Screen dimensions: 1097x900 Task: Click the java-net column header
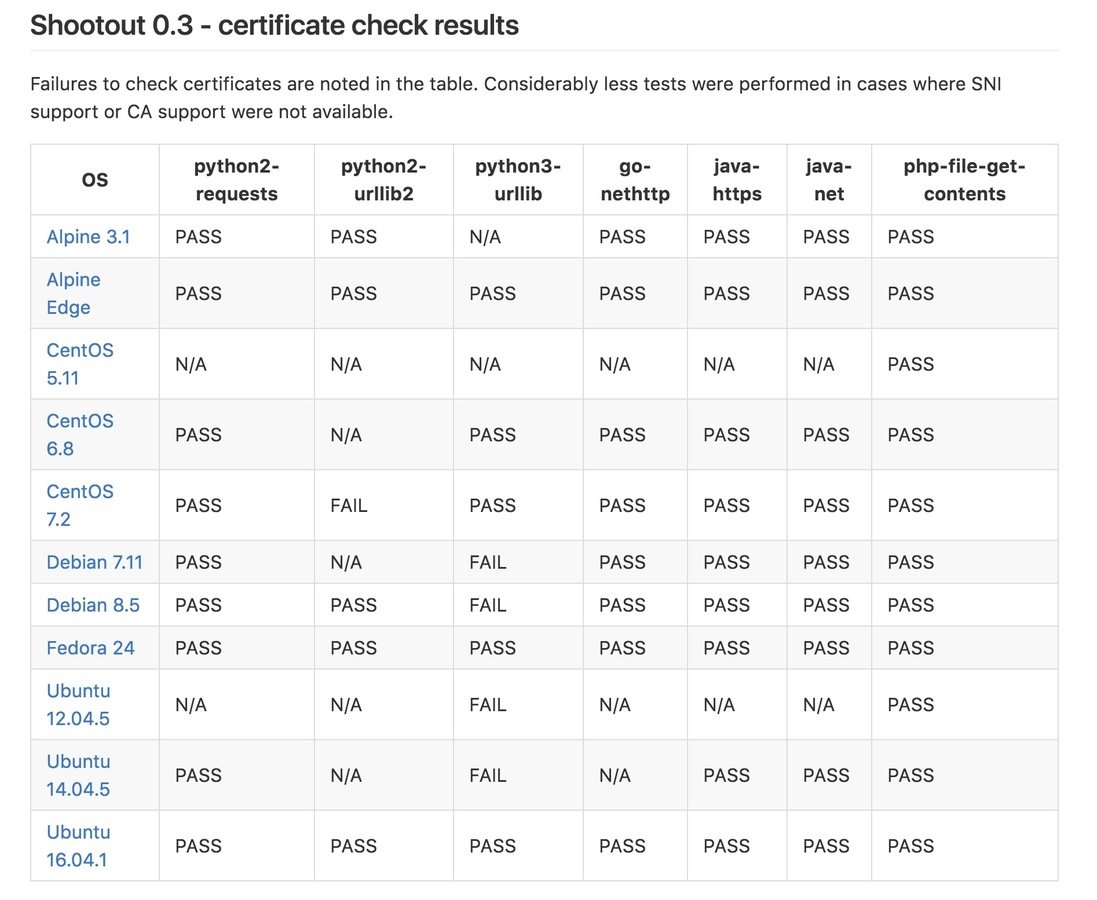coord(829,180)
